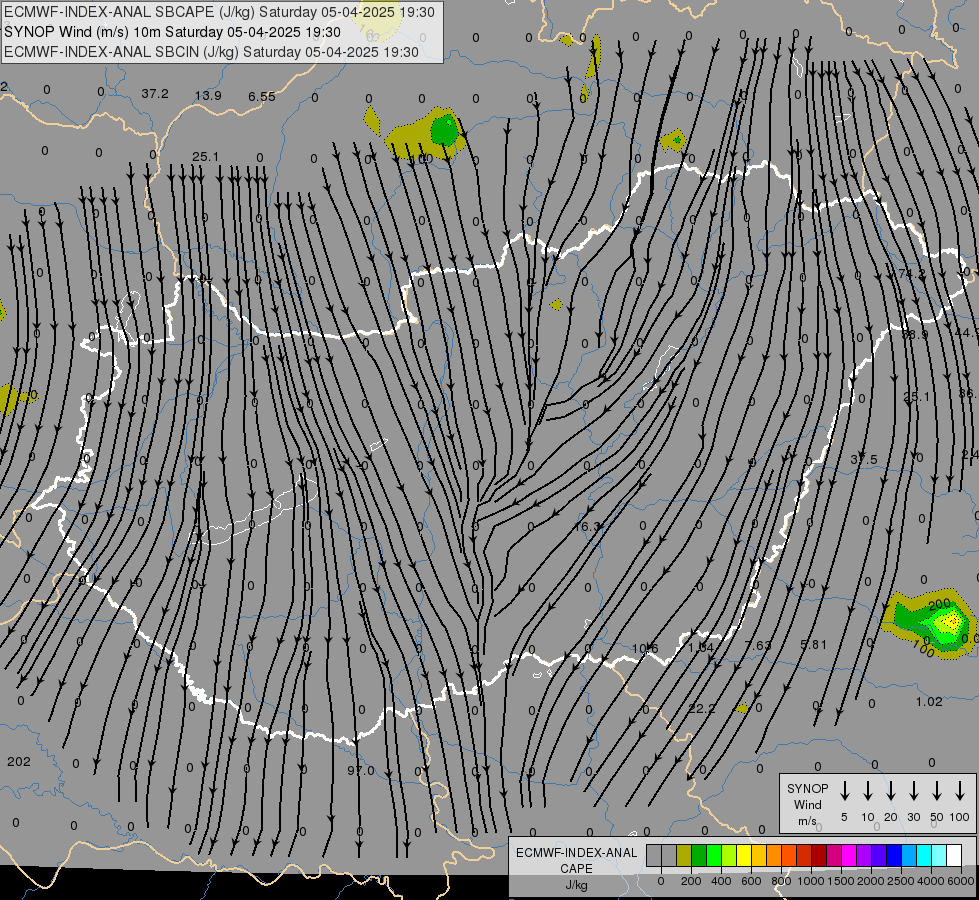Select the dark green CAPE legend swatch
The image size is (979, 900).
point(699,855)
